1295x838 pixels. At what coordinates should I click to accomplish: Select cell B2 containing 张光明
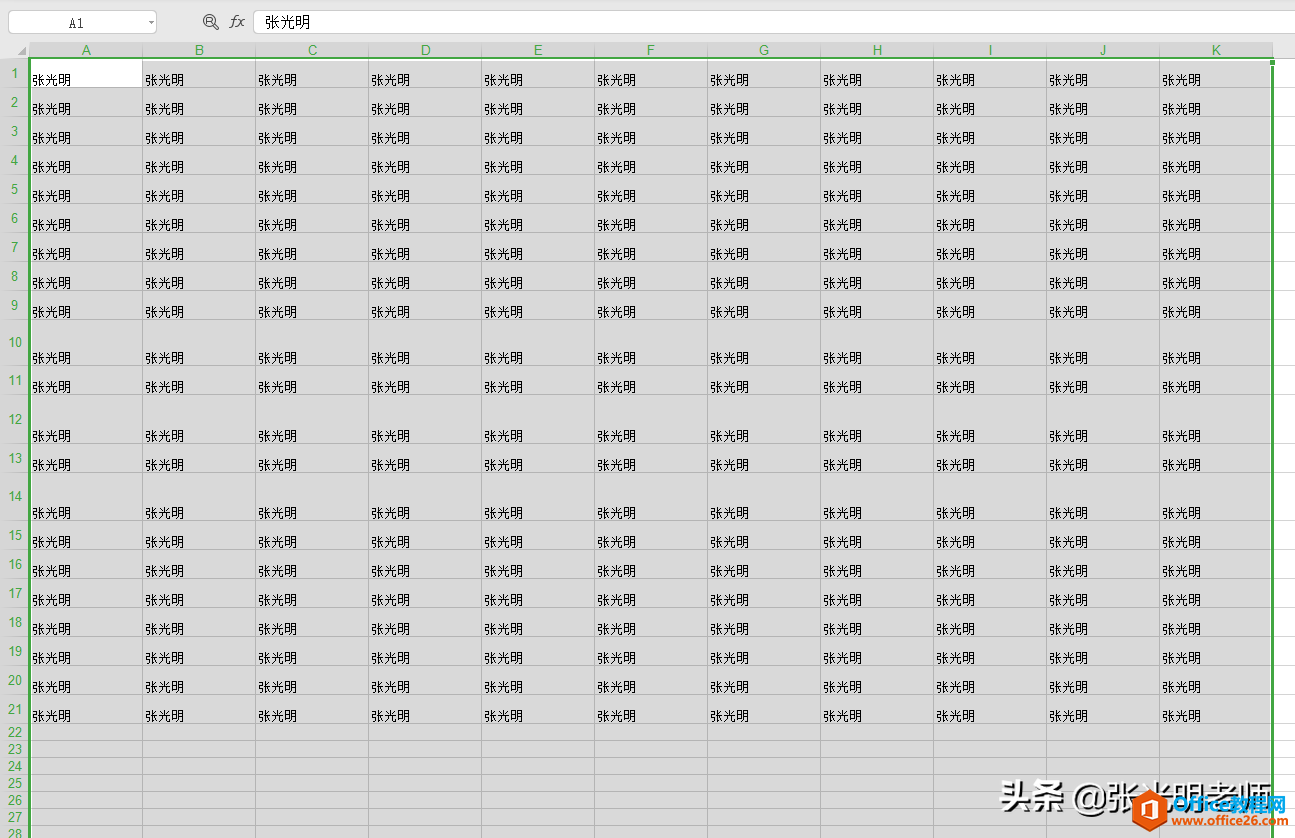click(x=199, y=102)
